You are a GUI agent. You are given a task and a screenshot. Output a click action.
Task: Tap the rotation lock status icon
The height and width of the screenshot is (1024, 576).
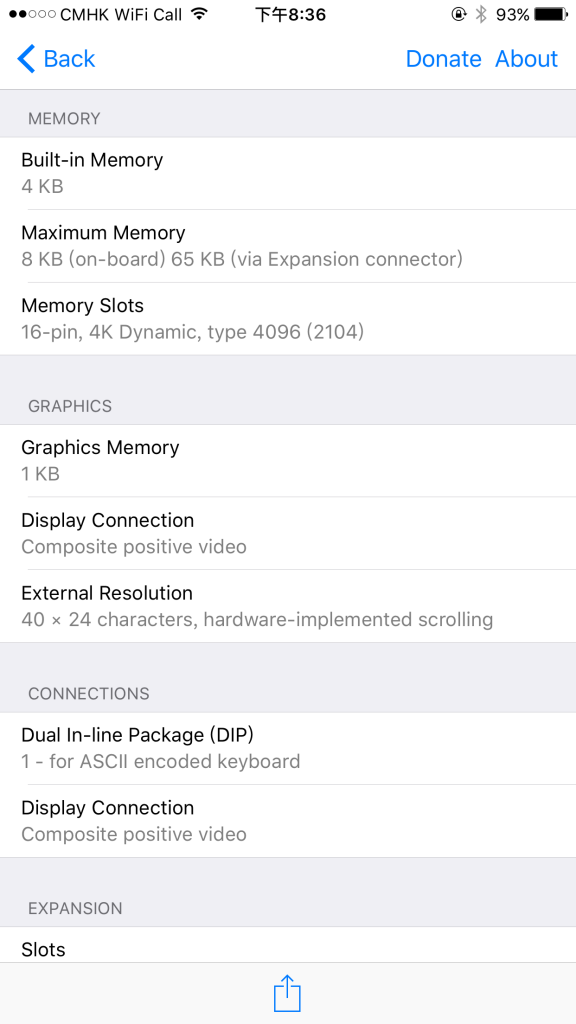[x=459, y=14]
